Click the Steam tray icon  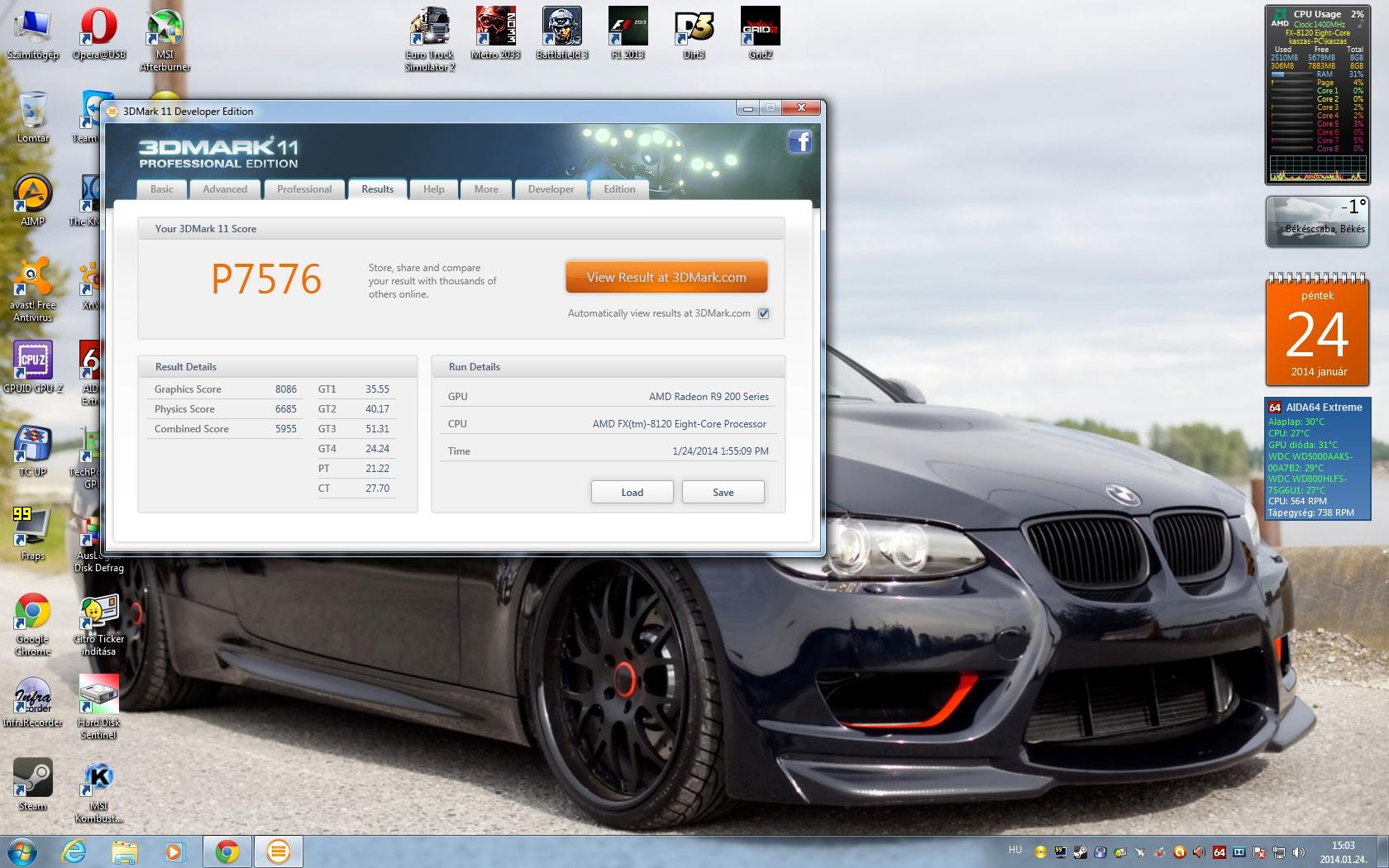[x=1081, y=852]
